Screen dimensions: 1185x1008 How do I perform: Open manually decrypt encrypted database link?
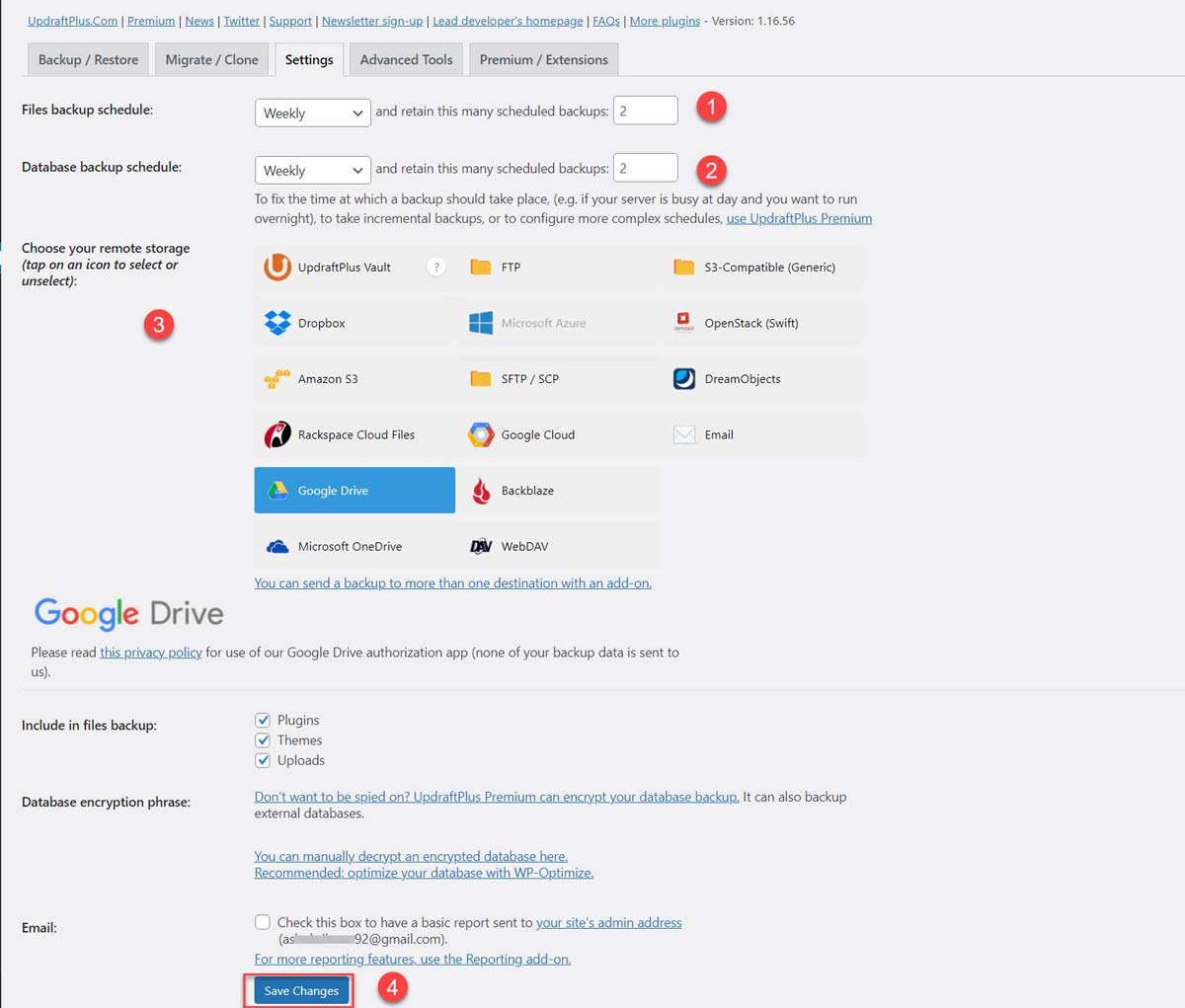[x=411, y=856]
